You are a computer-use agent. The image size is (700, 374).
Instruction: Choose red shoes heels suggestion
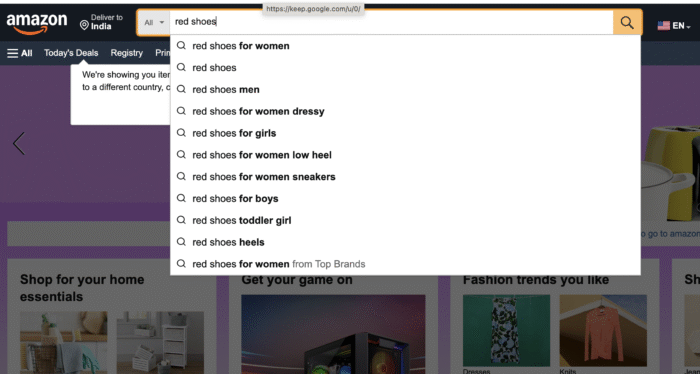pos(405,243)
